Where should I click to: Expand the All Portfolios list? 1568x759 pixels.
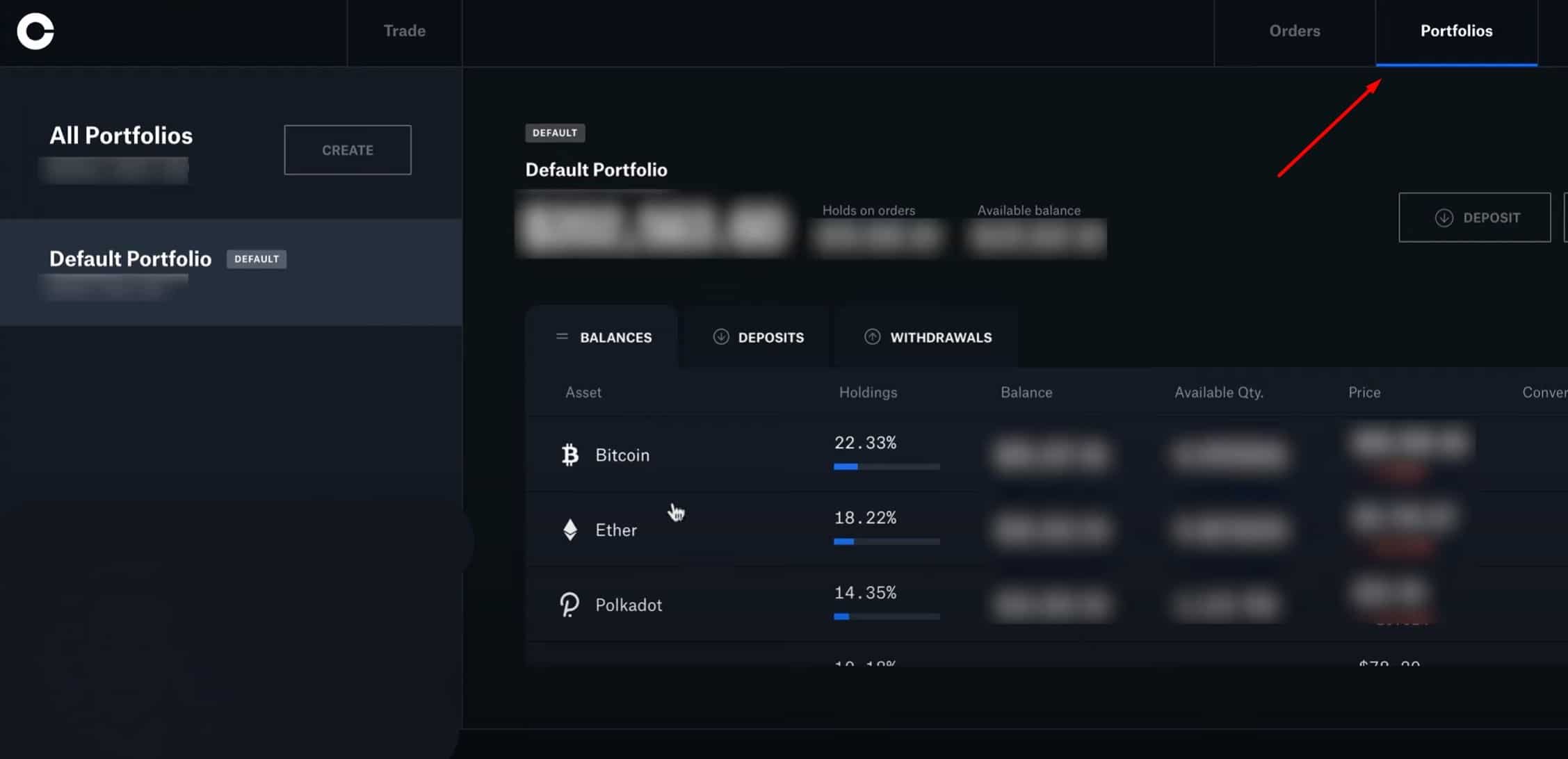[121, 134]
